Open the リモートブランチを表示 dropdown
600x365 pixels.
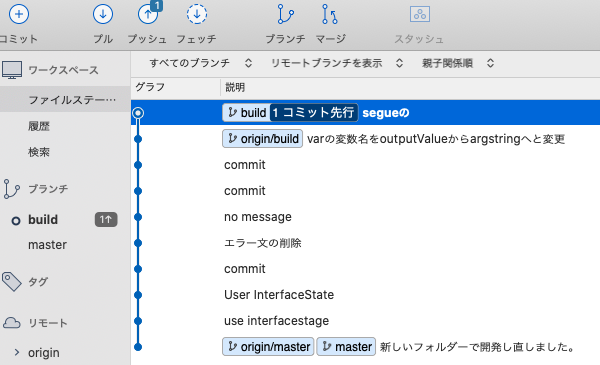pos(337,63)
